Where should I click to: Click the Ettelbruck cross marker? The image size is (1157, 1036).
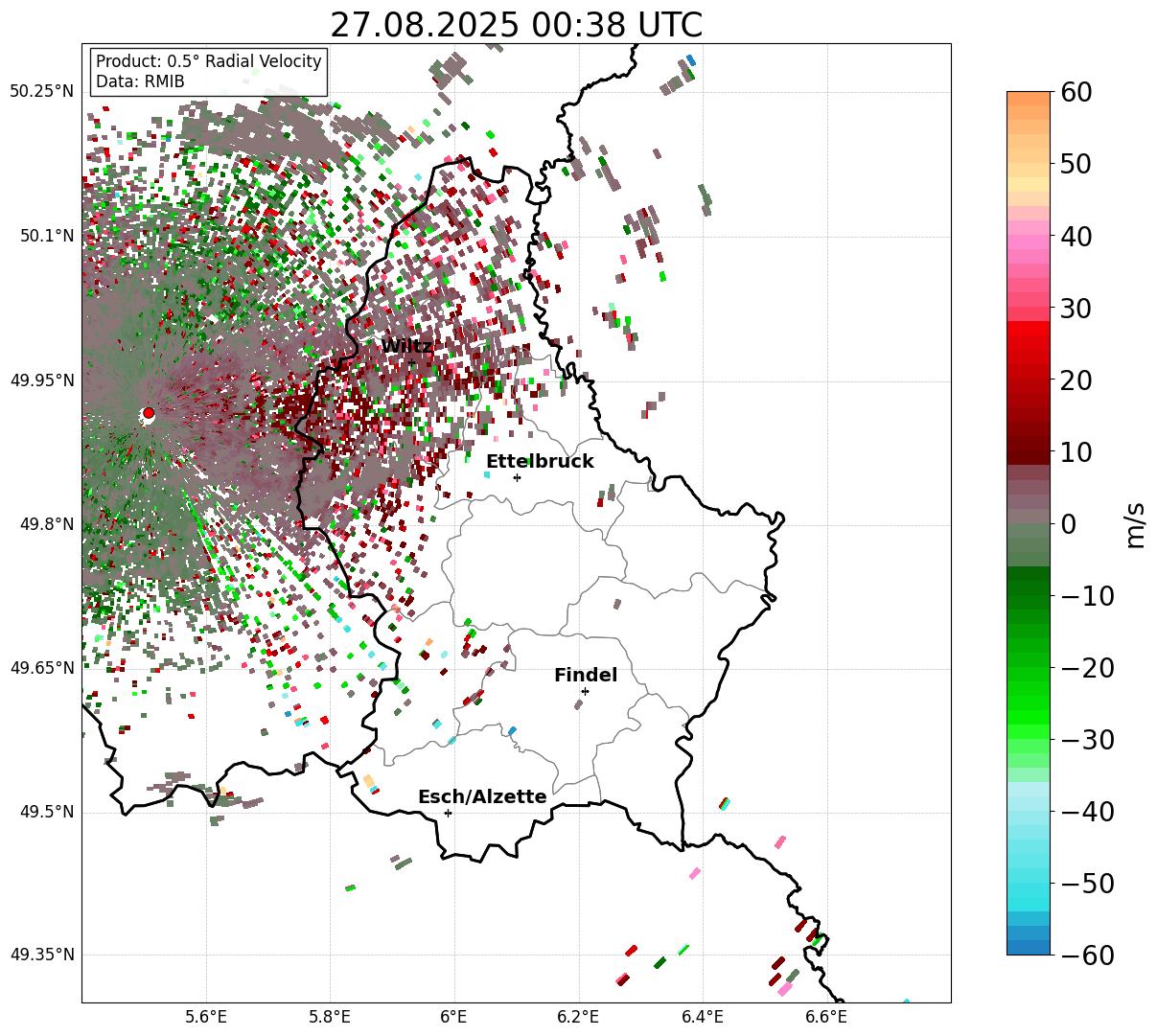(x=517, y=477)
